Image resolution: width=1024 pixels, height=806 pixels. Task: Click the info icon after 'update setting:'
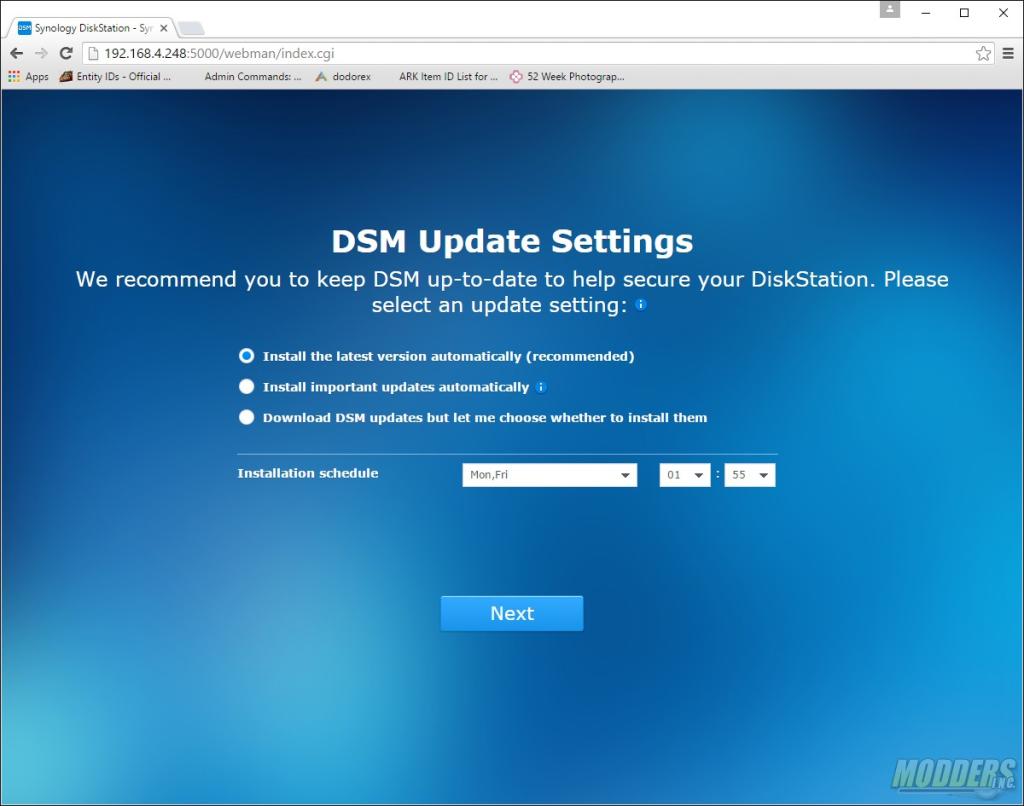tap(641, 304)
